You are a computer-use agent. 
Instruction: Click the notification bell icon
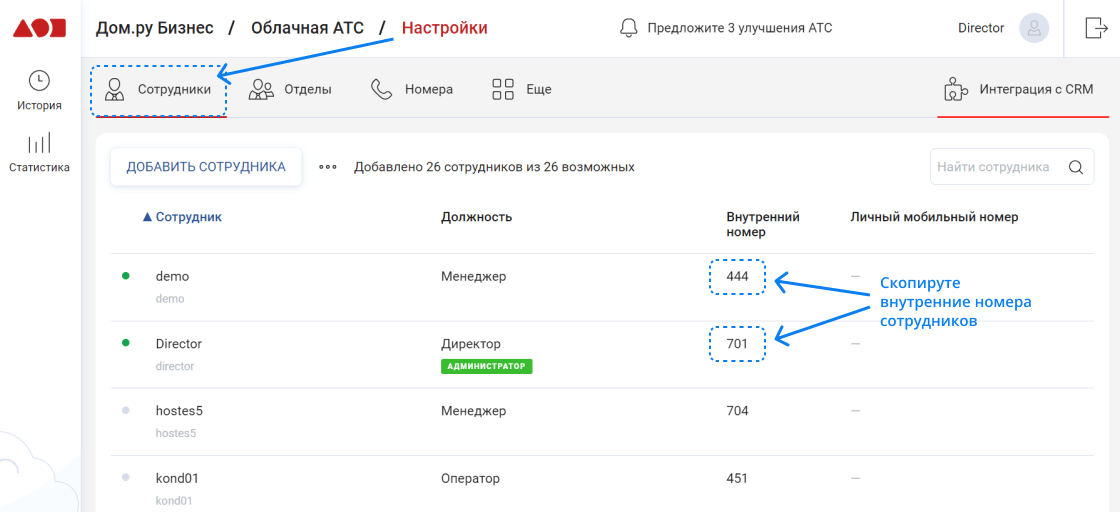[629, 28]
